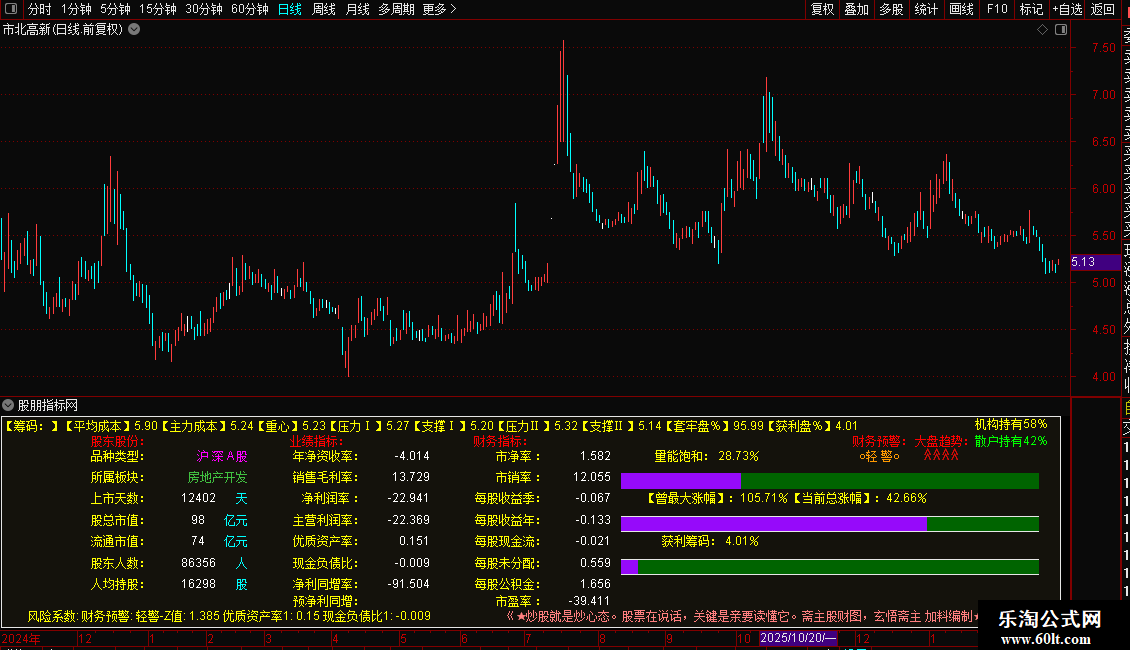1130x650 pixels.
Task: Click the 2024年 label on time axis
Action: [21, 638]
